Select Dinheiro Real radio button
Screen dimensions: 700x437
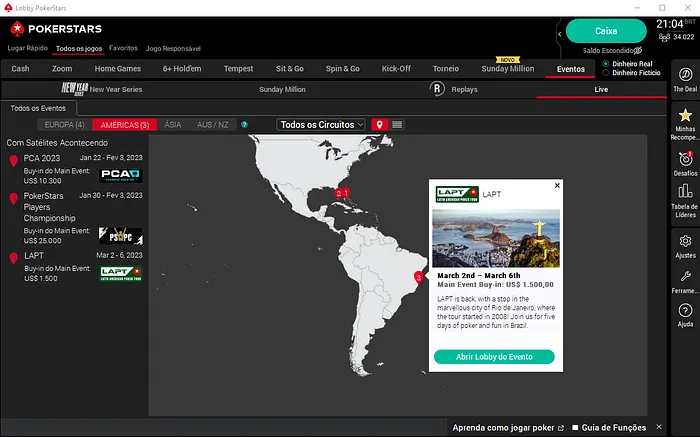606,64
